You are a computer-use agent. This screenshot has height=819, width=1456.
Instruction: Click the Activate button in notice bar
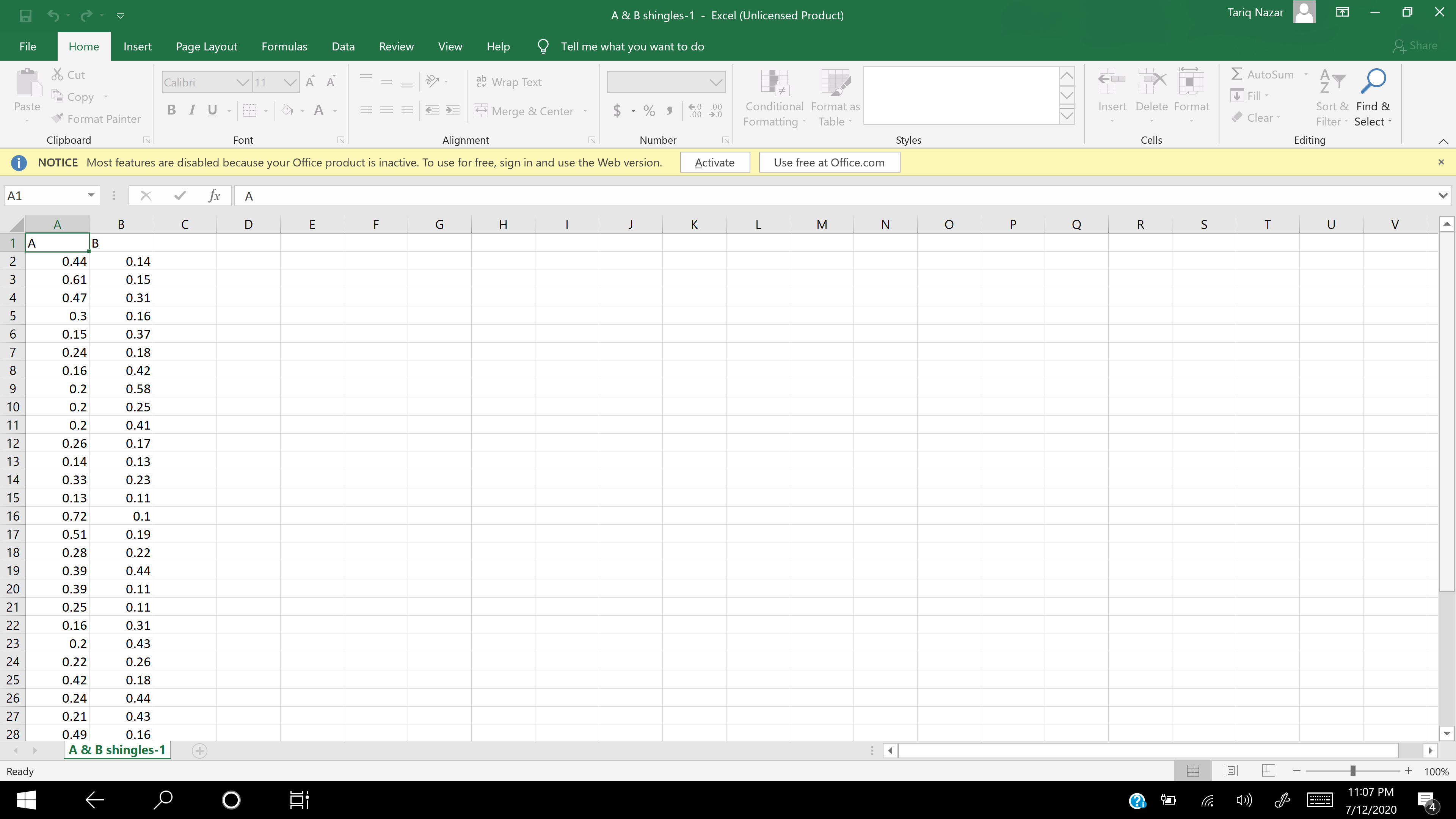714,162
